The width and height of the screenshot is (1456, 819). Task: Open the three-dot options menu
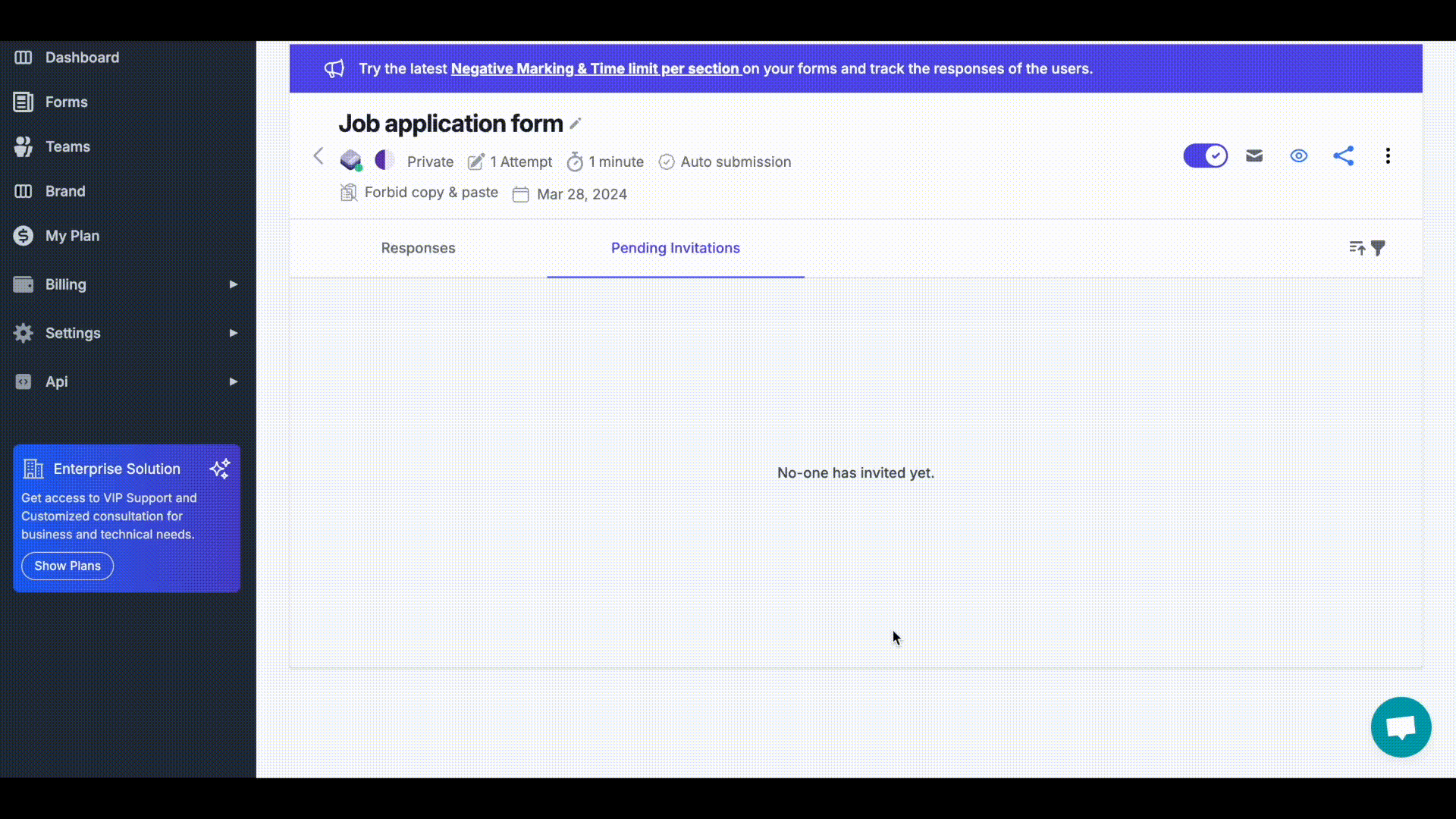(1388, 155)
